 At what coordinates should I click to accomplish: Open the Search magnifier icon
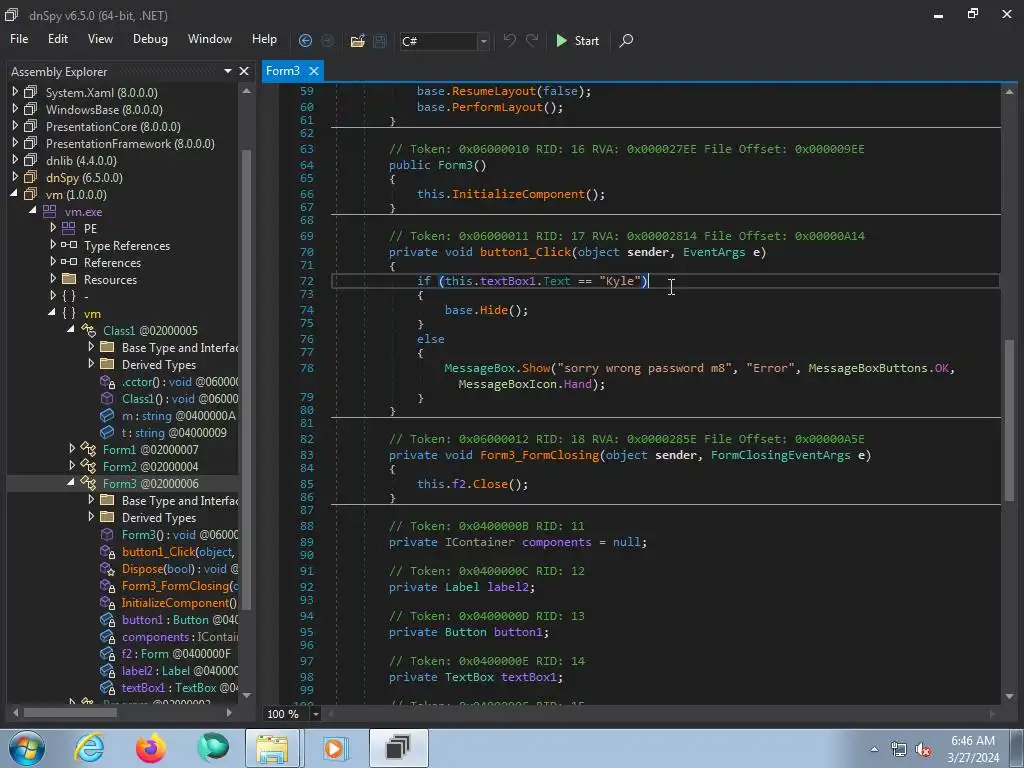click(x=626, y=40)
